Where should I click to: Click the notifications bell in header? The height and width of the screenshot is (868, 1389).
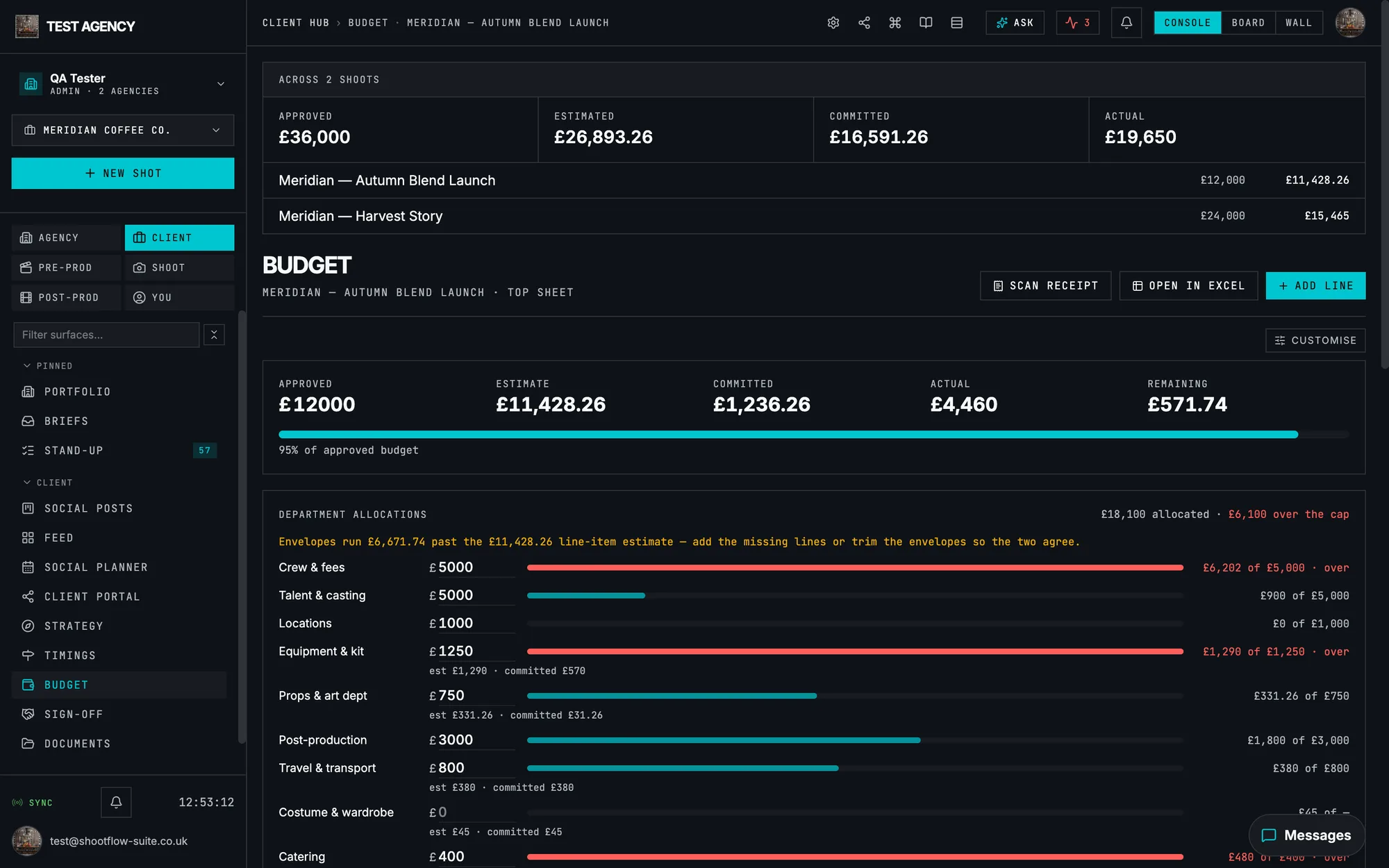point(1126,23)
